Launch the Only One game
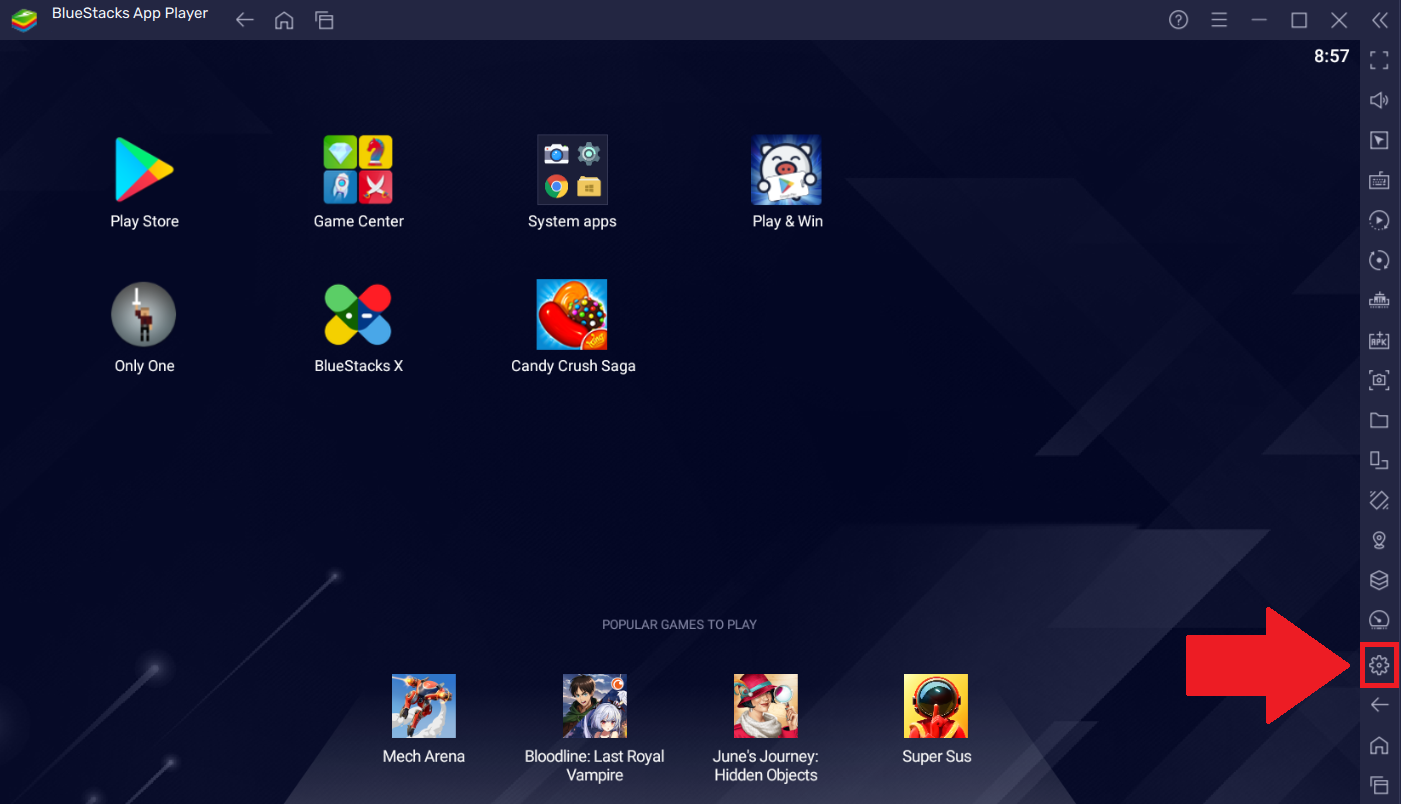Viewport: 1401px width, 804px height. [x=144, y=314]
